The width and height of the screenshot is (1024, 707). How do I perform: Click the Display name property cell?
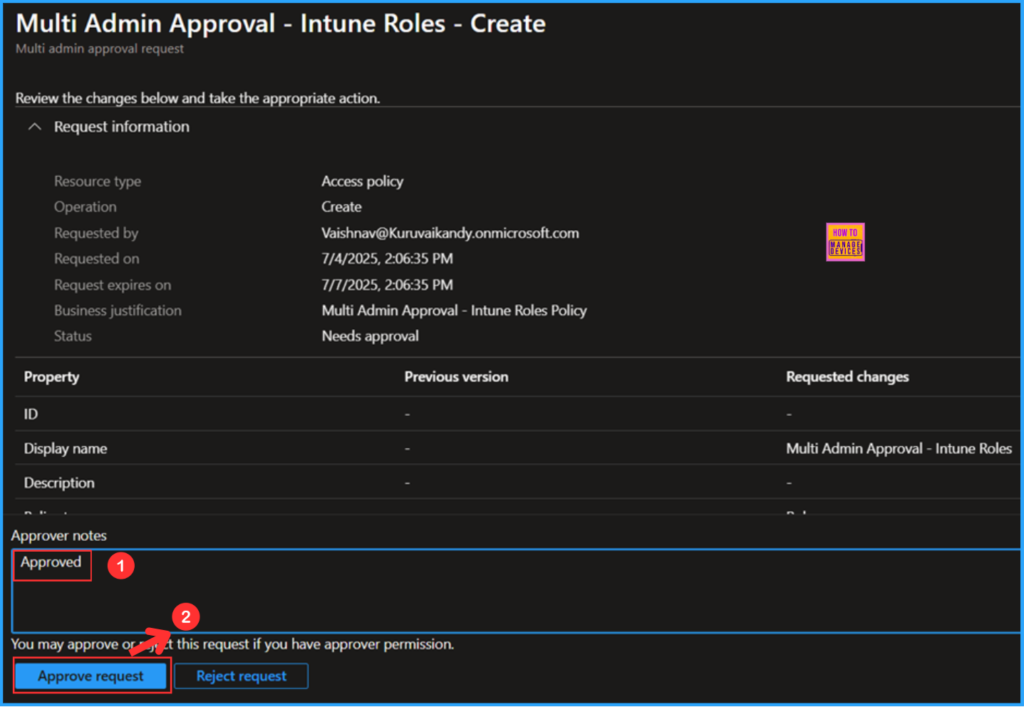(65, 448)
